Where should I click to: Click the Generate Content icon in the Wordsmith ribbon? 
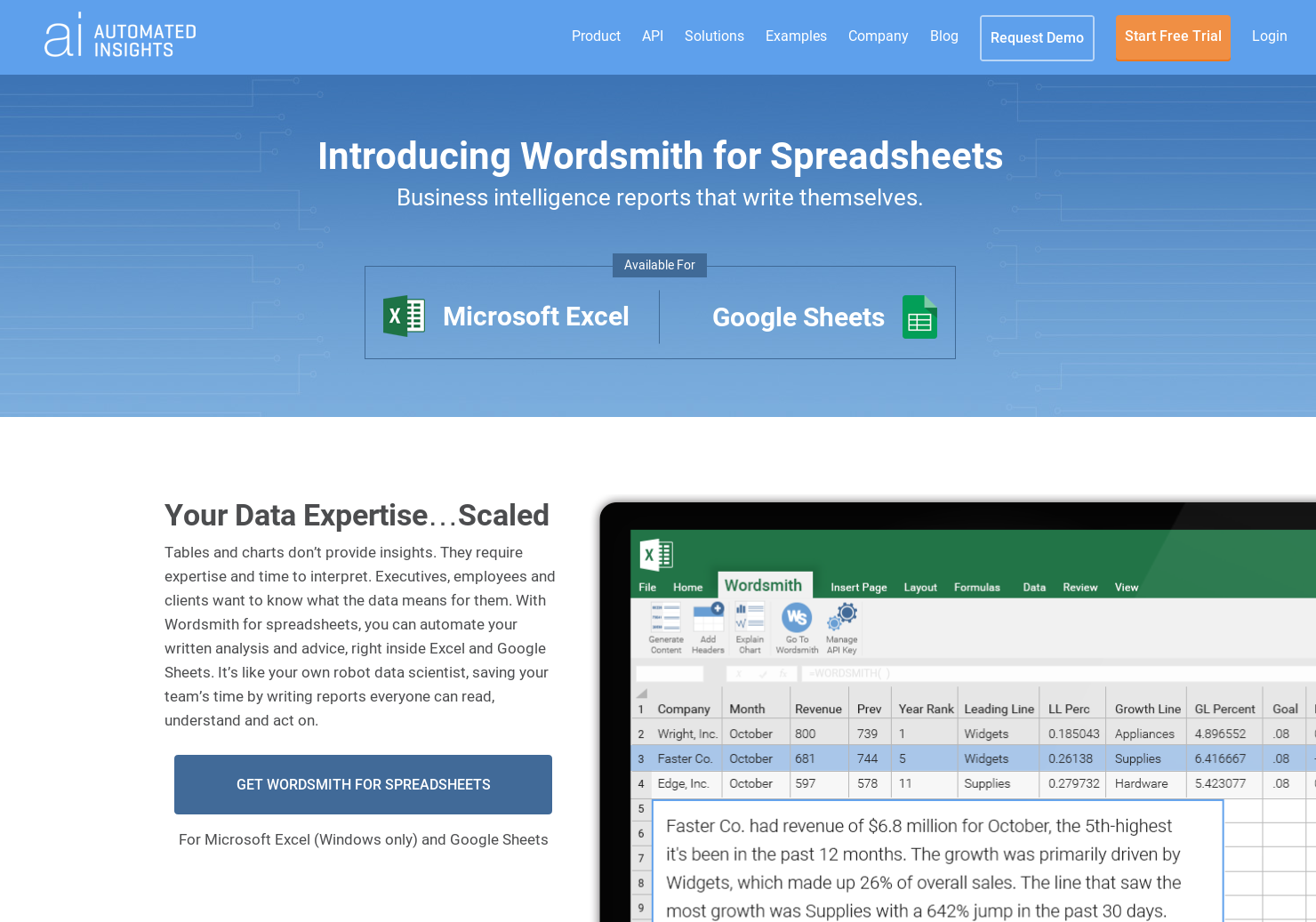[665, 617]
